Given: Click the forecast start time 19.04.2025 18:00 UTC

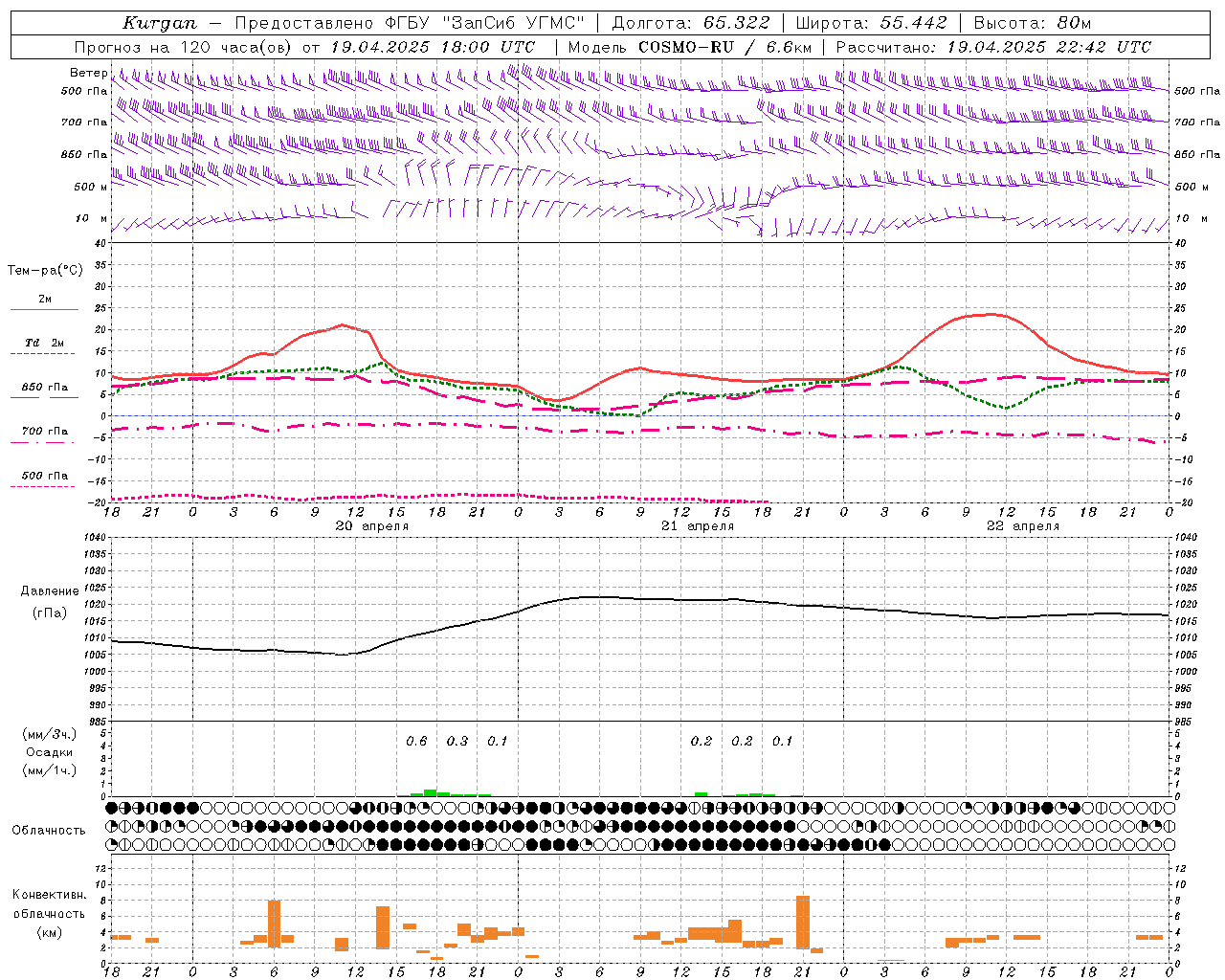Looking at the screenshot, I should point(433,47).
